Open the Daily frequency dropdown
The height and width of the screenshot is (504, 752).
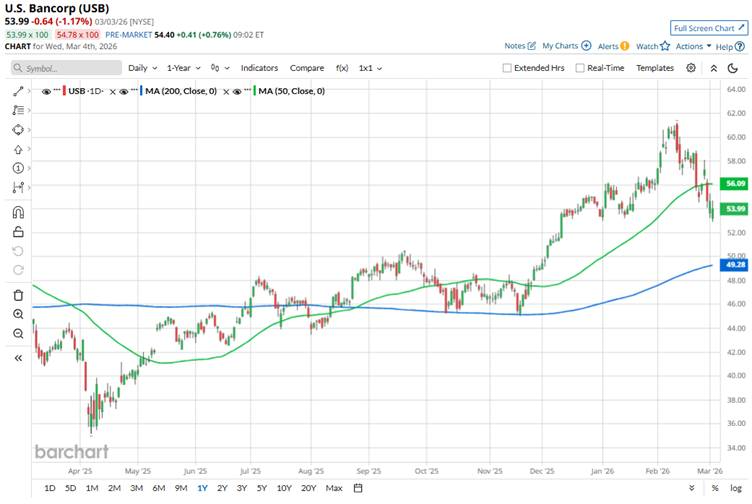(142, 68)
